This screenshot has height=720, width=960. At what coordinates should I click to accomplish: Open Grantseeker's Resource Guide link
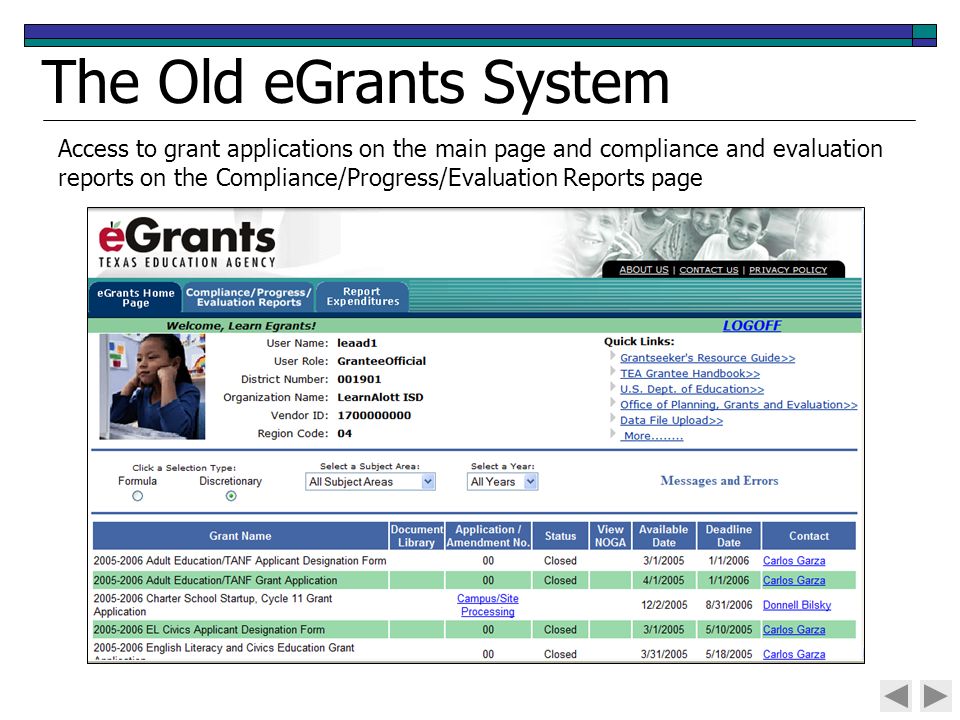(707, 358)
